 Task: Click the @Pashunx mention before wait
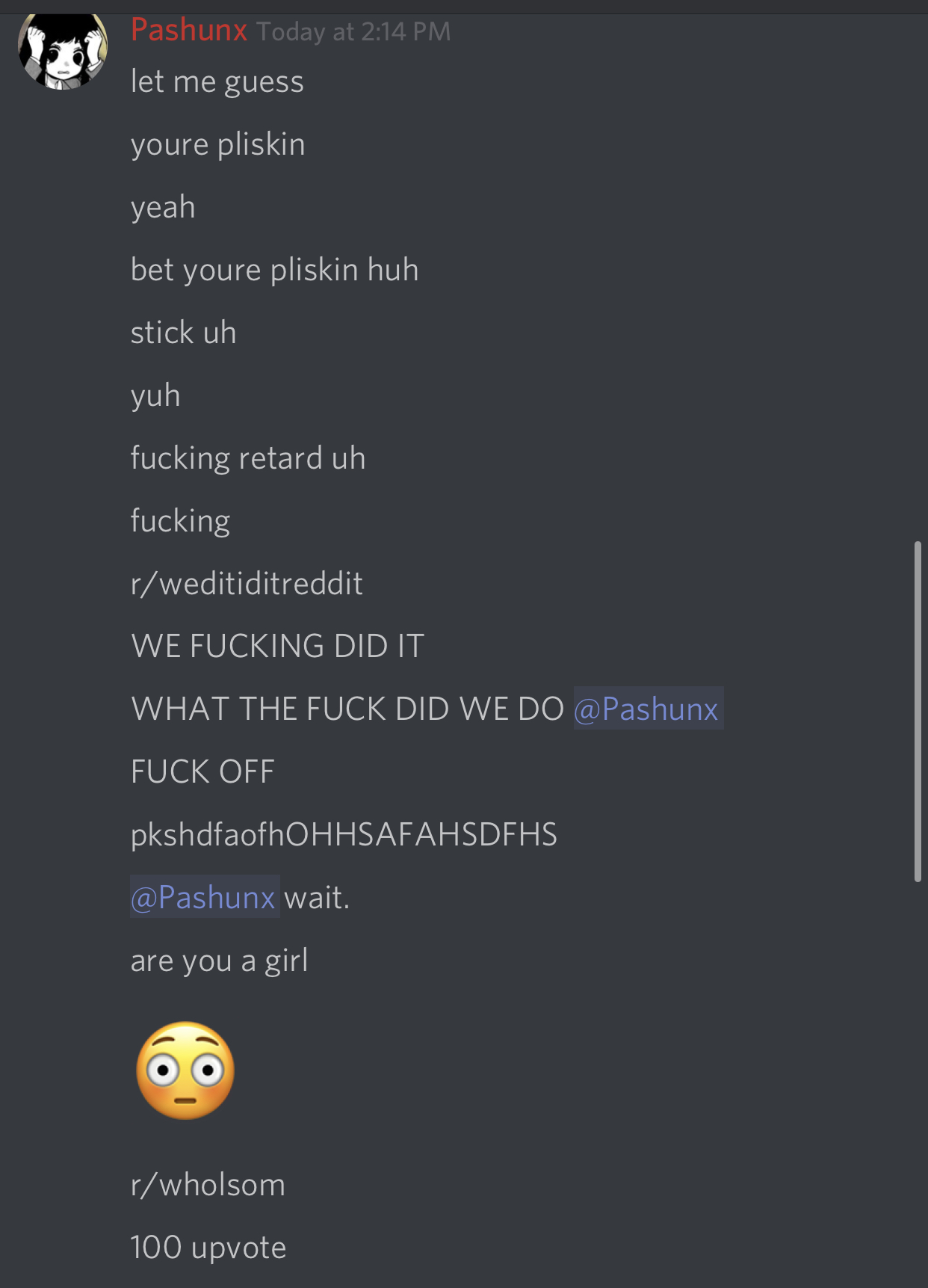point(205,896)
